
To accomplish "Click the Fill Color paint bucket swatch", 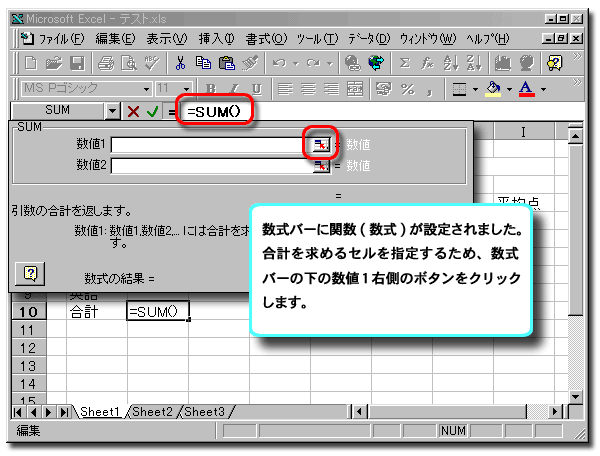I will click(493, 89).
